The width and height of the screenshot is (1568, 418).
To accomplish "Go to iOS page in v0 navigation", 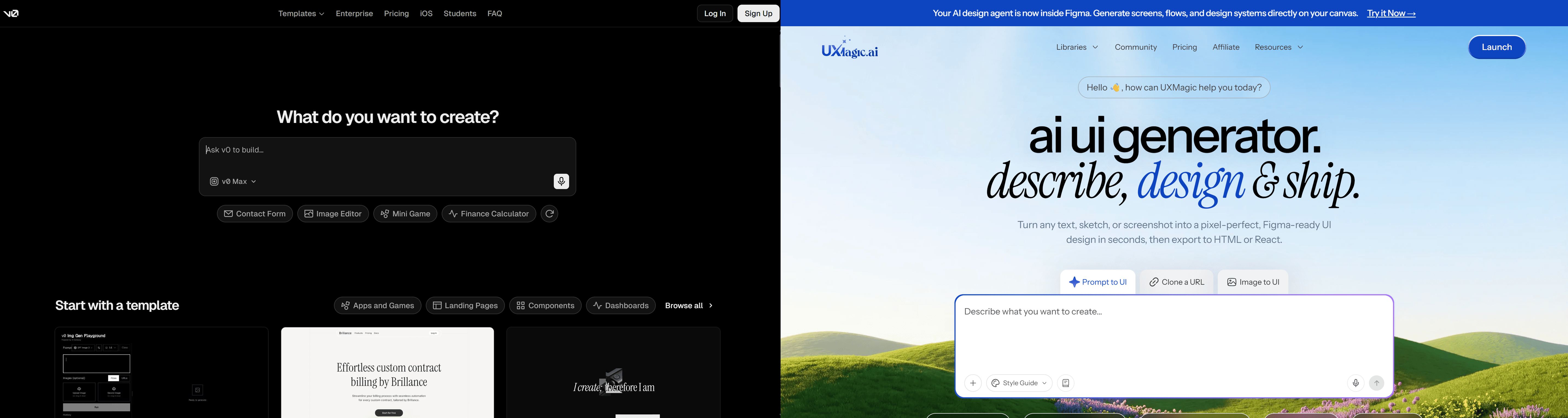I will tap(426, 13).
